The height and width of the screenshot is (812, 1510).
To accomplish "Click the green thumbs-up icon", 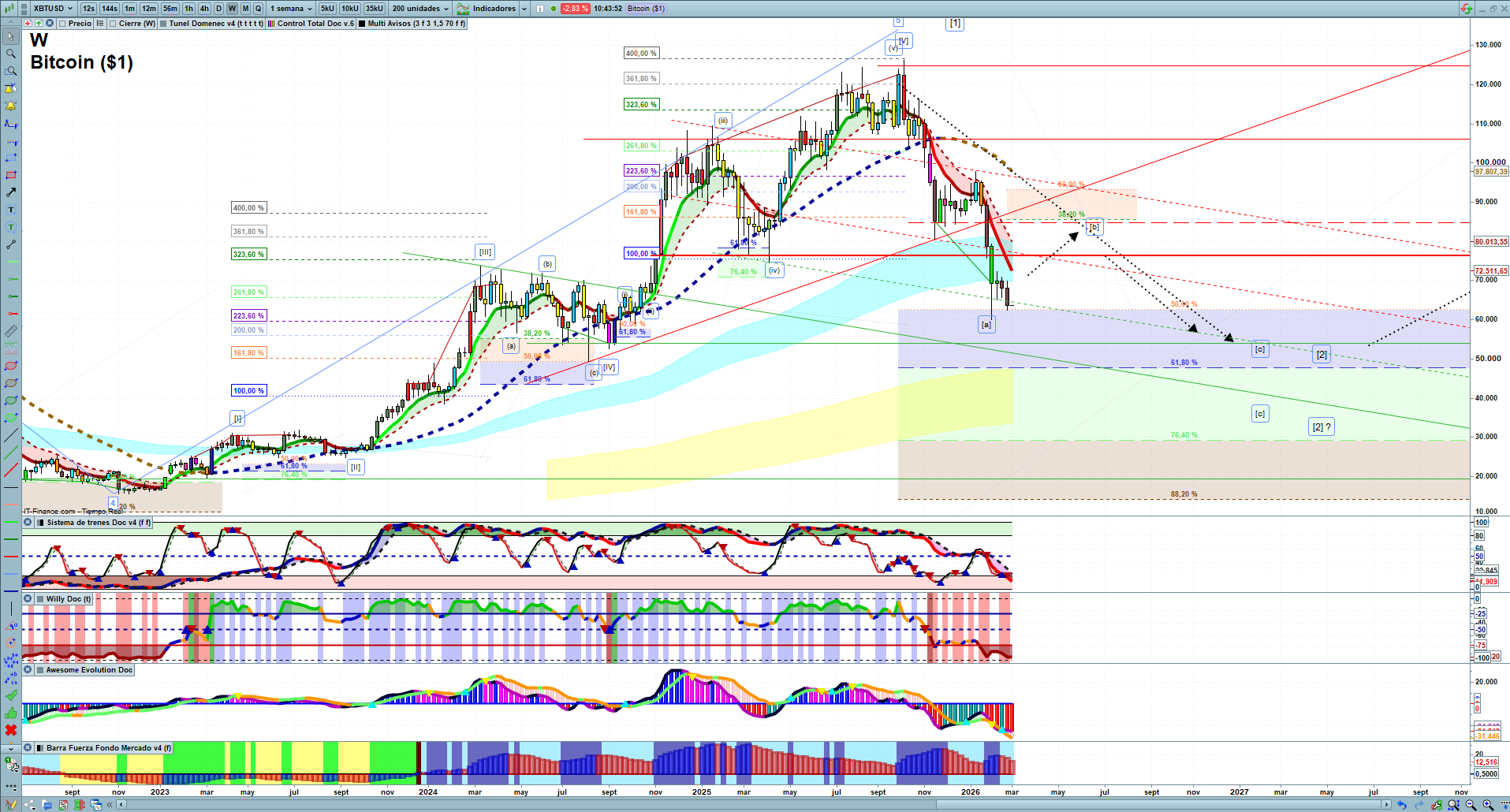I will coord(11,713).
